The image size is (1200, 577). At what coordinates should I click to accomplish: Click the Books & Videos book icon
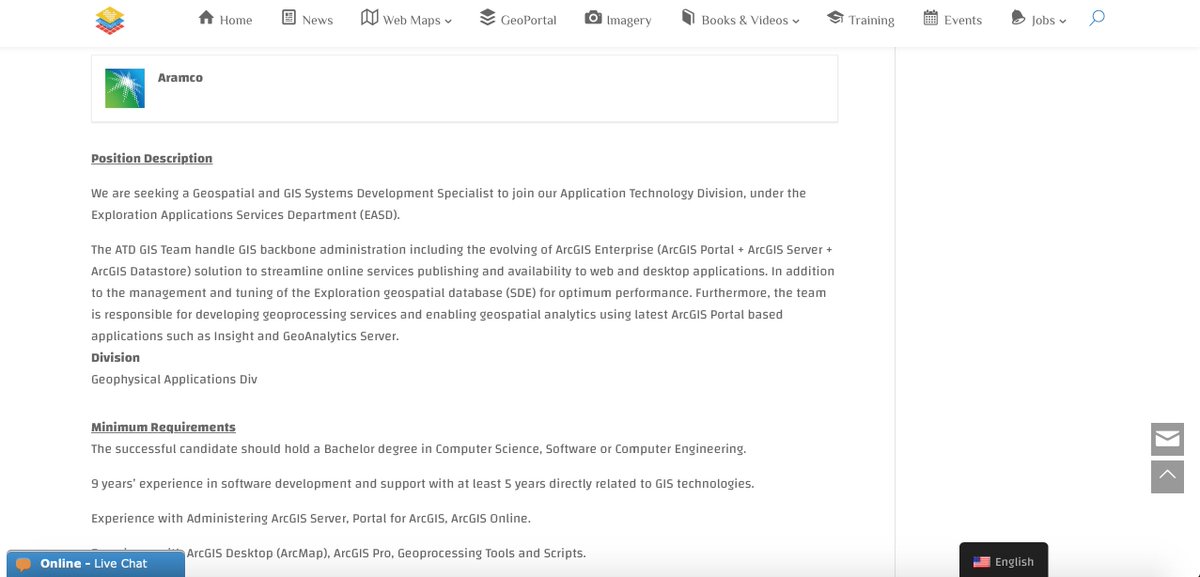(688, 18)
